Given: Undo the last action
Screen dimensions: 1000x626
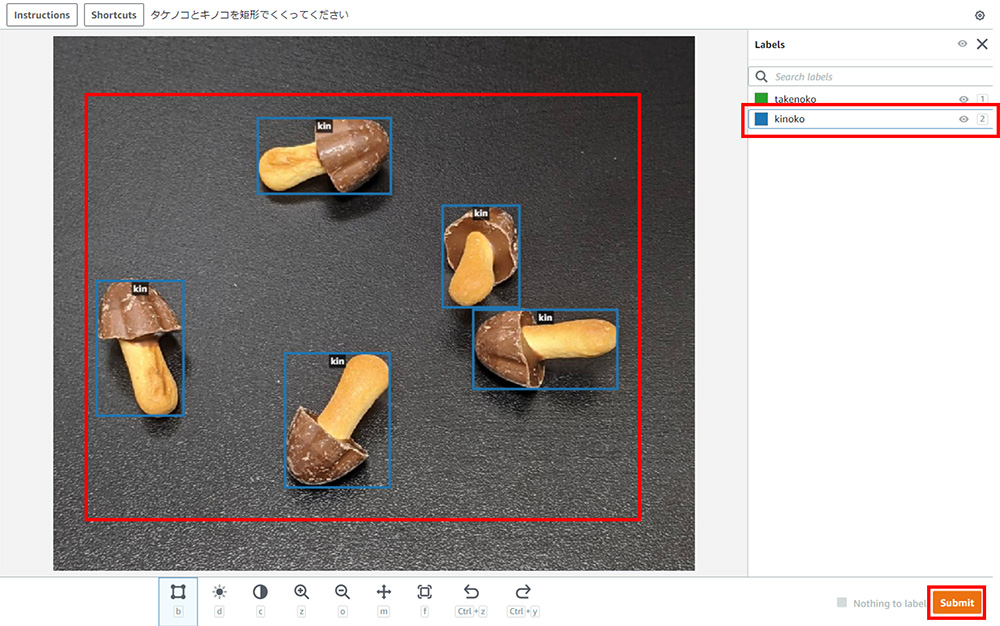Looking at the screenshot, I should pyautogui.click(x=471, y=592).
